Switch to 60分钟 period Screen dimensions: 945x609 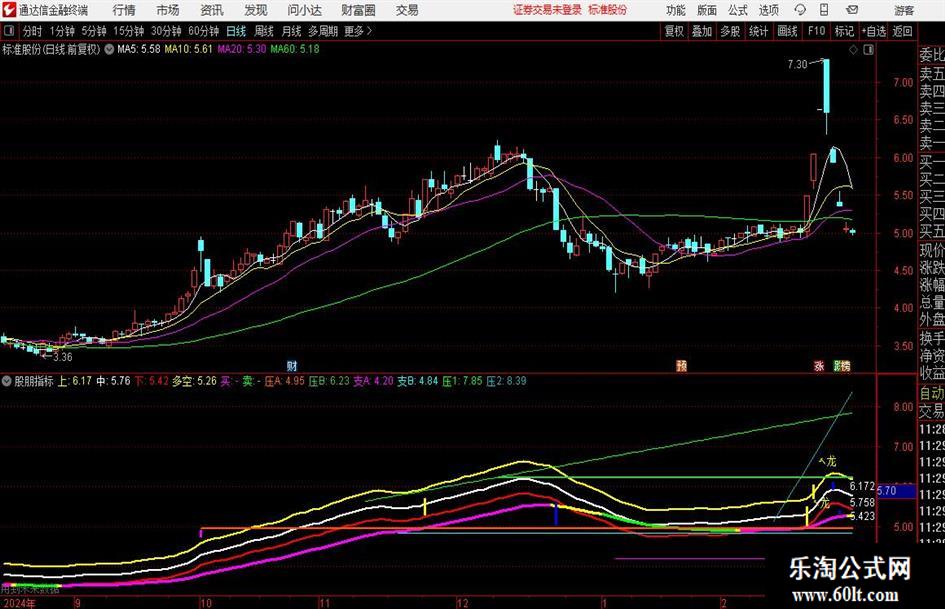pyautogui.click(x=204, y=31)
